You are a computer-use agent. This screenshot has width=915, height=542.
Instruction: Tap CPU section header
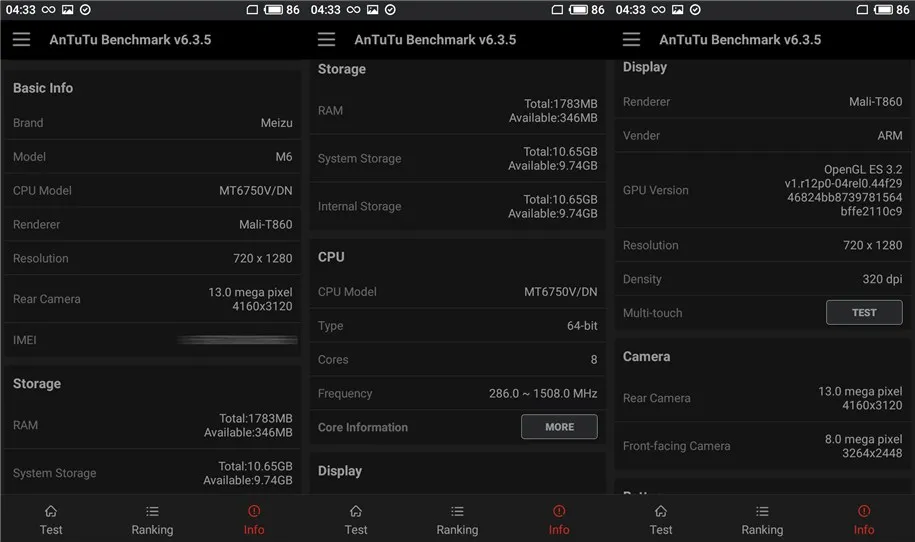(x=331, y=257)
